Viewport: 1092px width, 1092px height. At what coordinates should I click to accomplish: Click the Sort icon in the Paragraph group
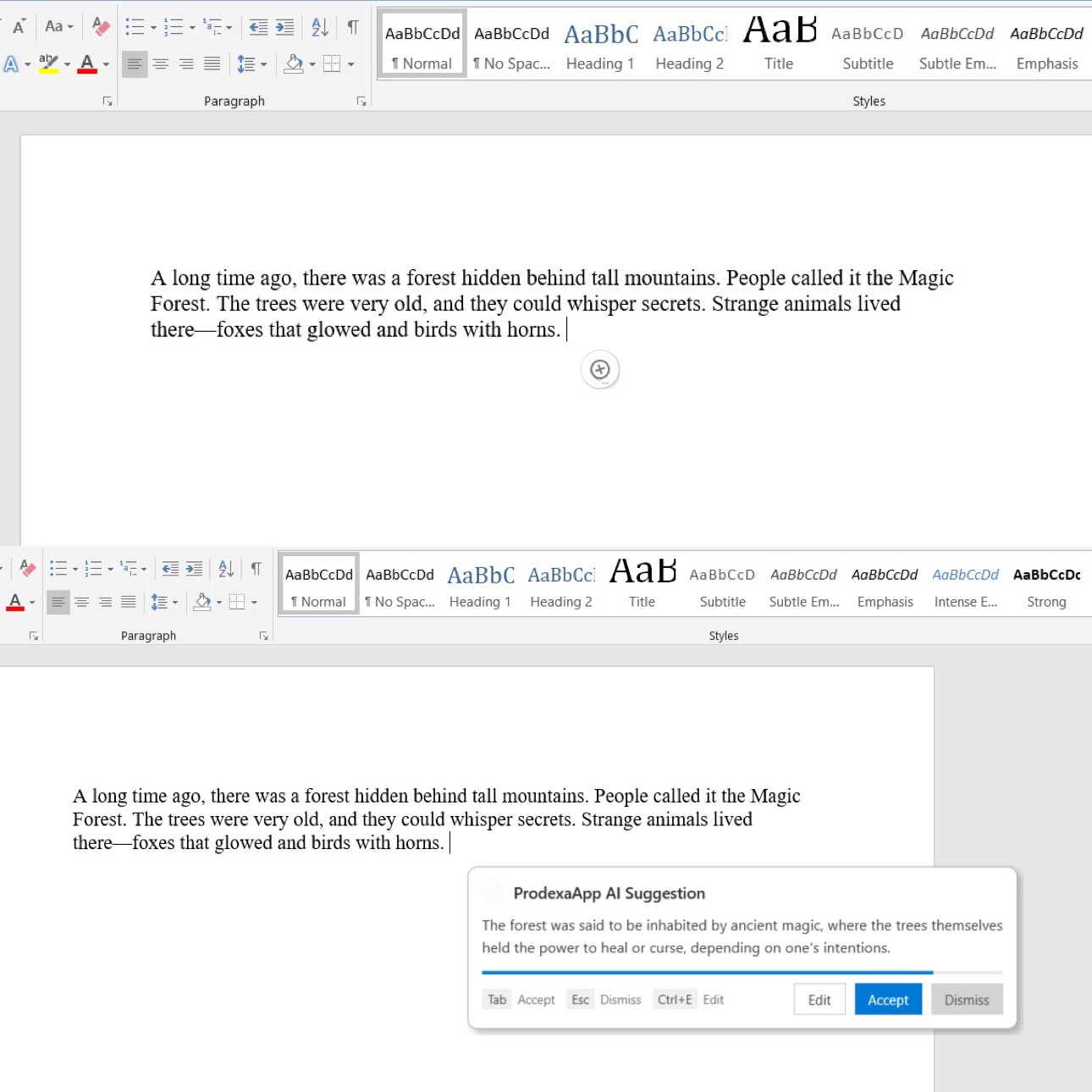point(319,26)
